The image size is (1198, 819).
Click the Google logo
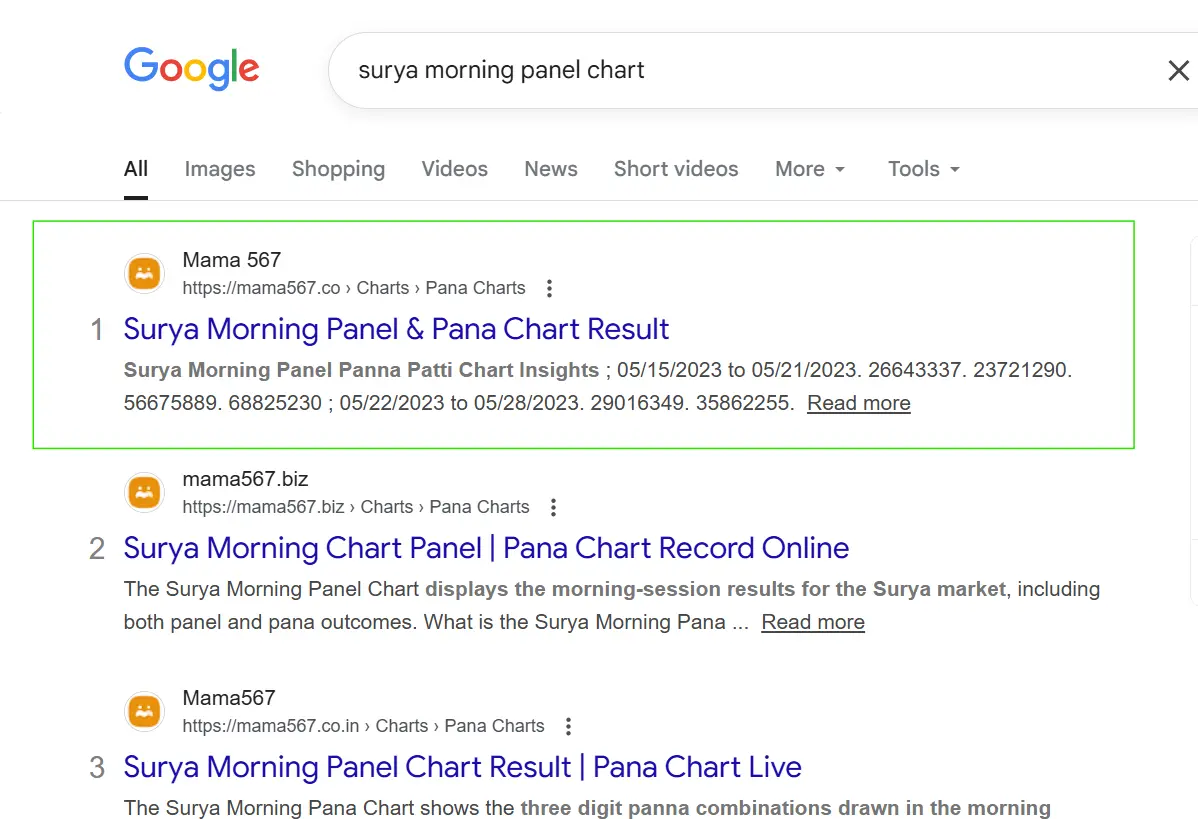coord(191,69)
